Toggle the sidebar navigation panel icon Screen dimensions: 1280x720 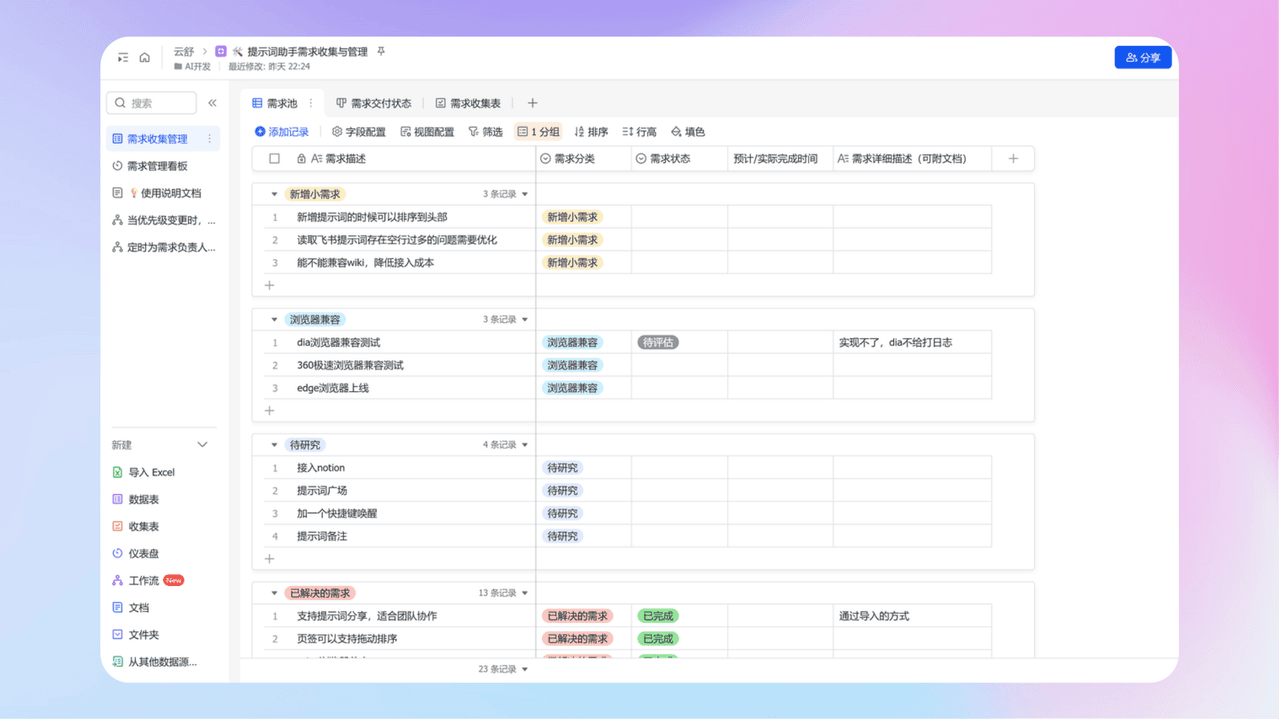pos(123,58)
